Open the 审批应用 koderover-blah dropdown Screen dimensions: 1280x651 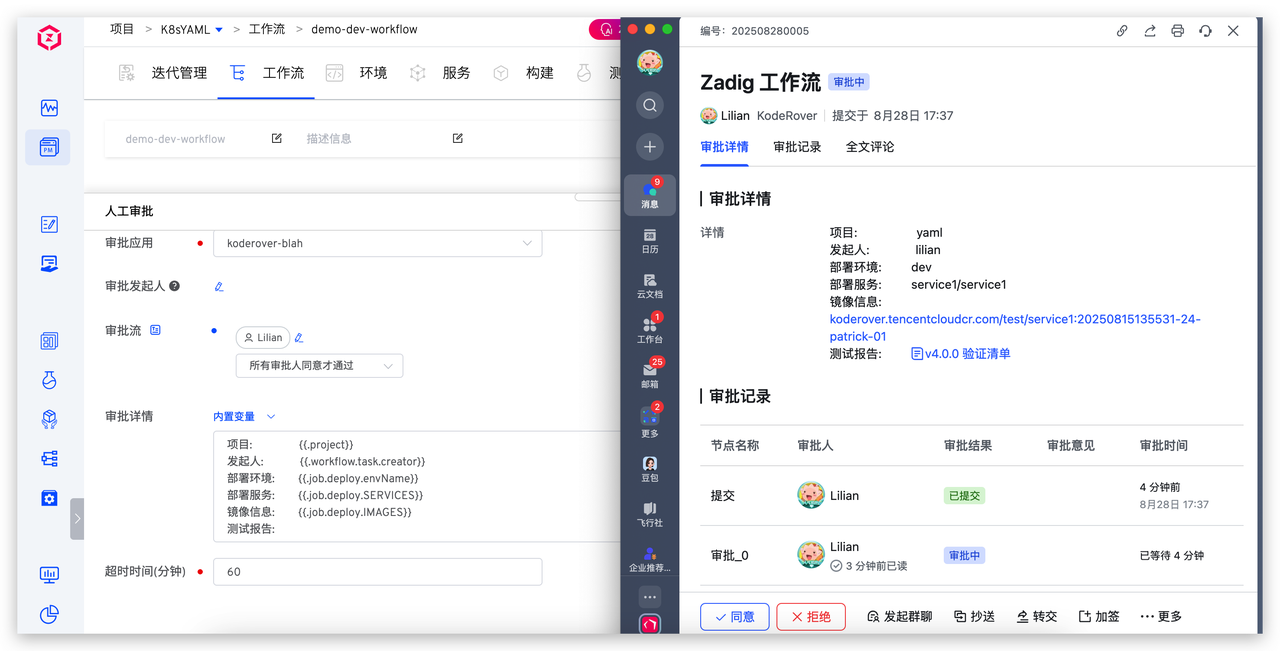378,243
